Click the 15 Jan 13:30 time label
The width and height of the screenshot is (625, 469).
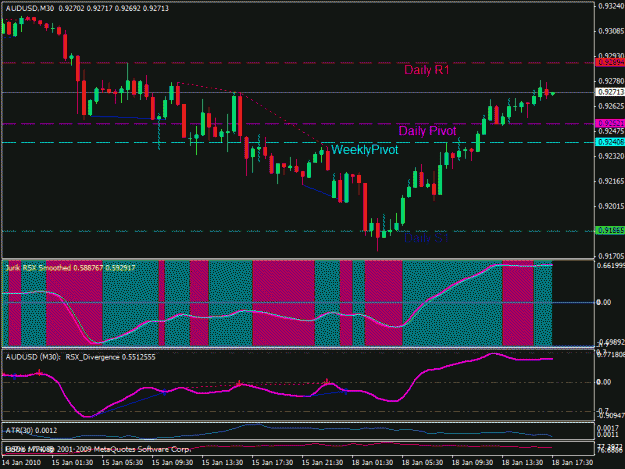click(x=222, y=463)
